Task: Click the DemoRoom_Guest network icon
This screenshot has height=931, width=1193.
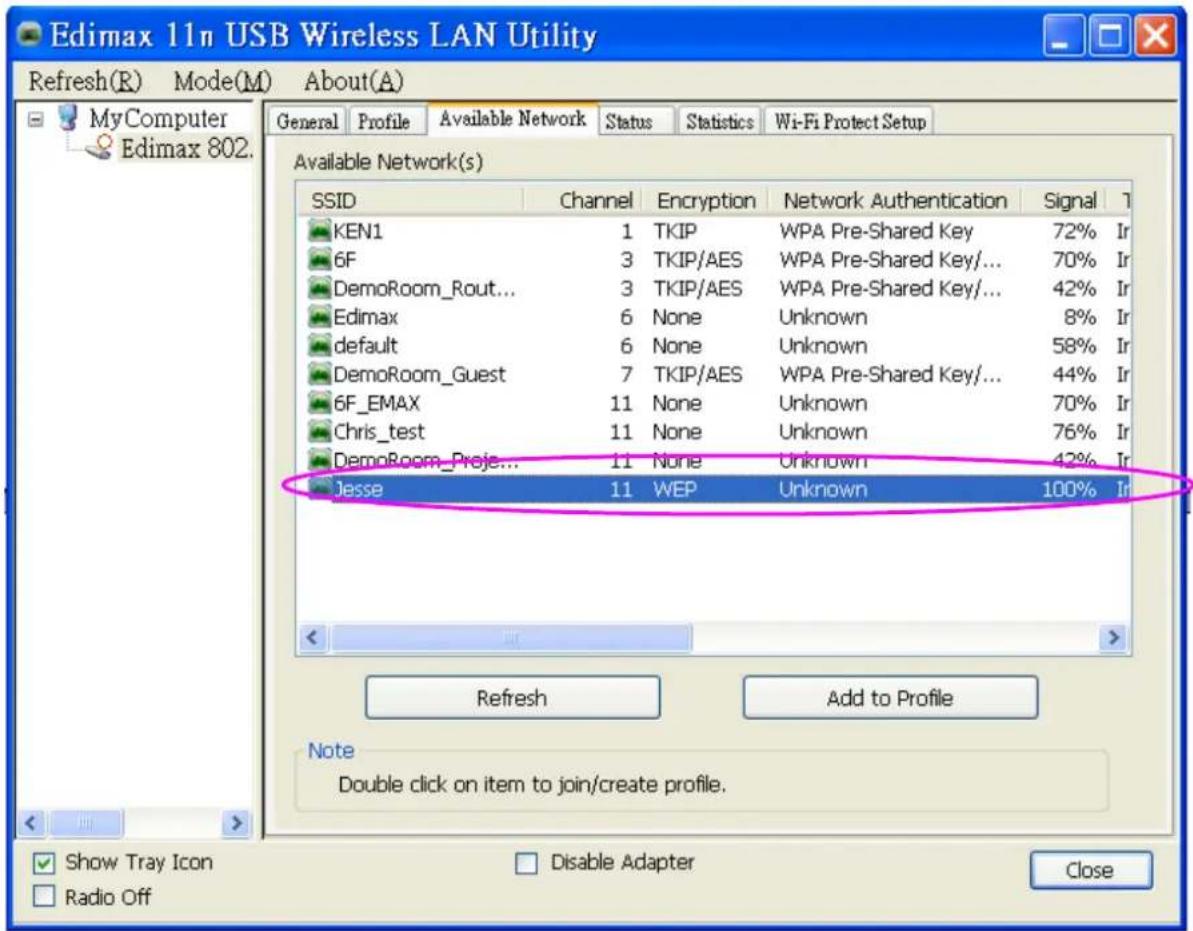Action: point(320,374)
